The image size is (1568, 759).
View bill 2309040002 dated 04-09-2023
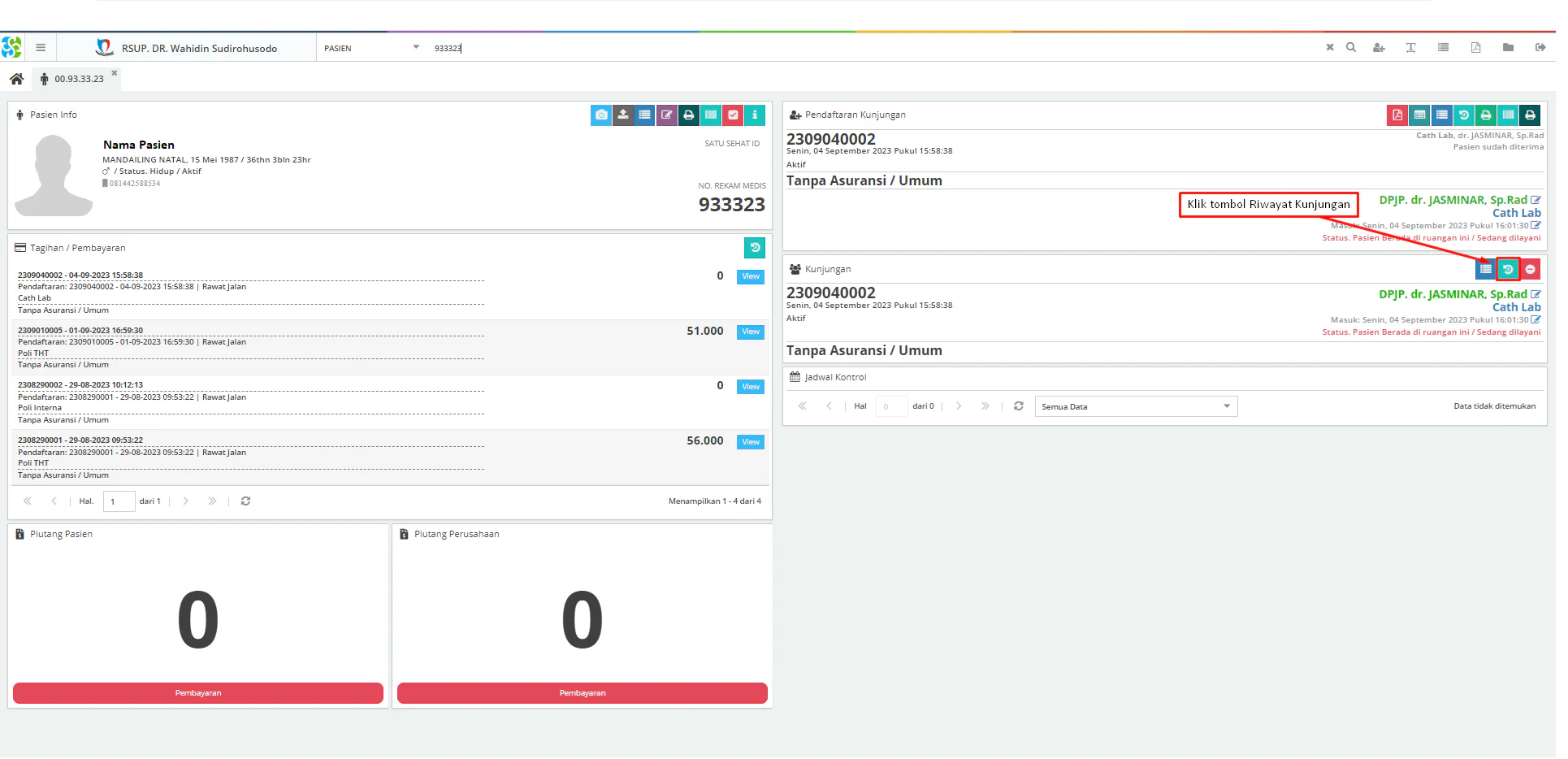tap(751, 277)
